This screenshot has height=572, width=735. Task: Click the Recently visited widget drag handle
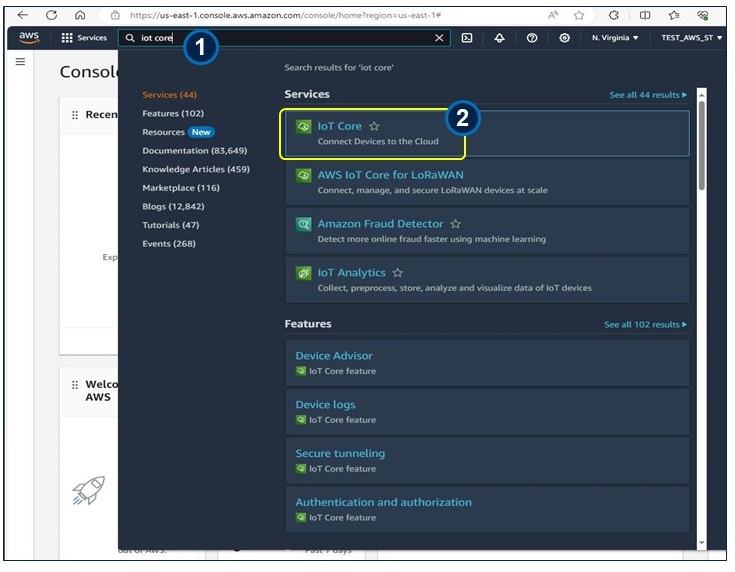coord(75,115)
